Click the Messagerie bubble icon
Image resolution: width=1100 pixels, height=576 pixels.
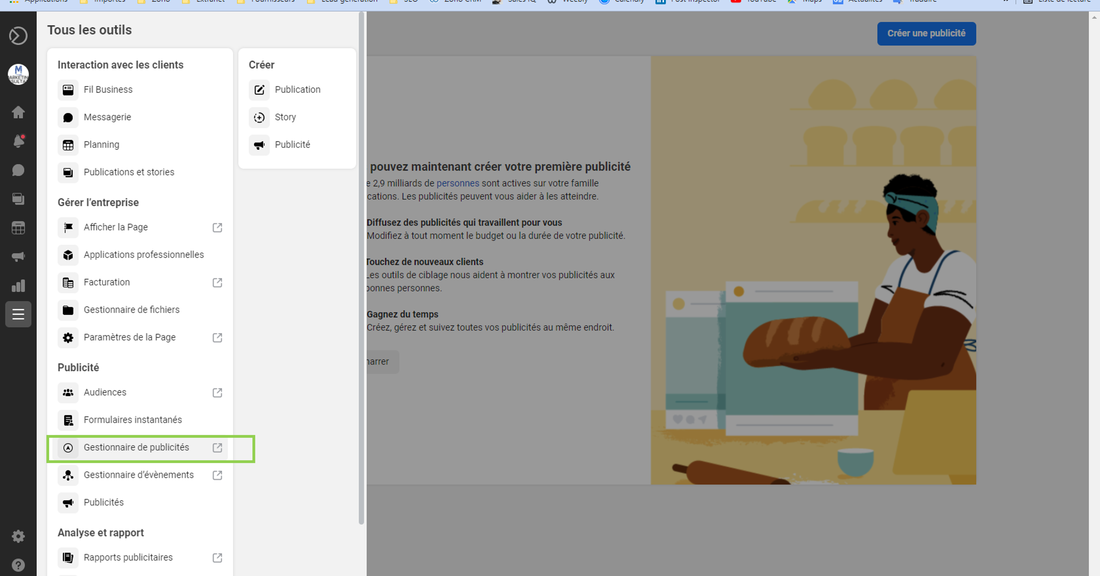pos(68,117)
